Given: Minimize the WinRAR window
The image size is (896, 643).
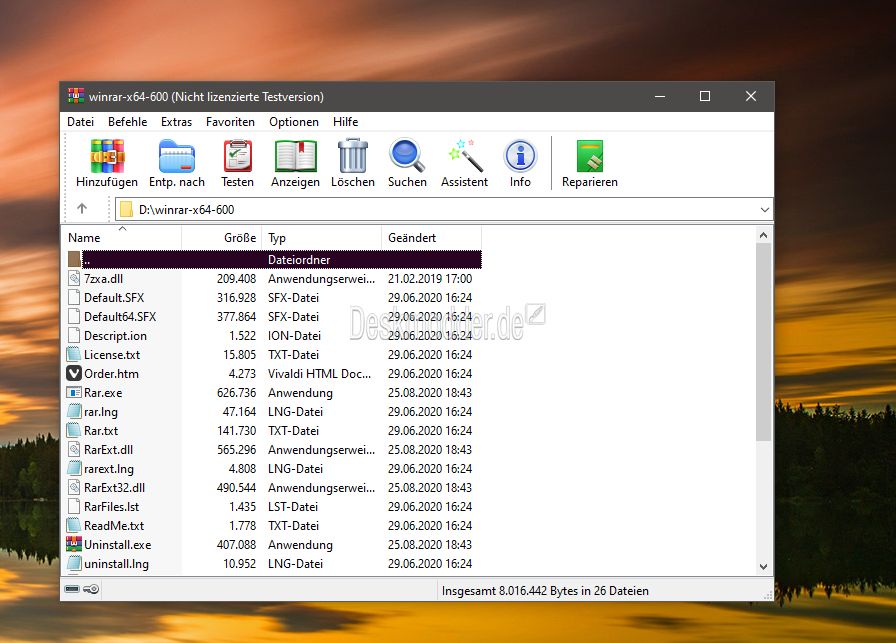Looking at the screenshot, I should click(660, 97).
